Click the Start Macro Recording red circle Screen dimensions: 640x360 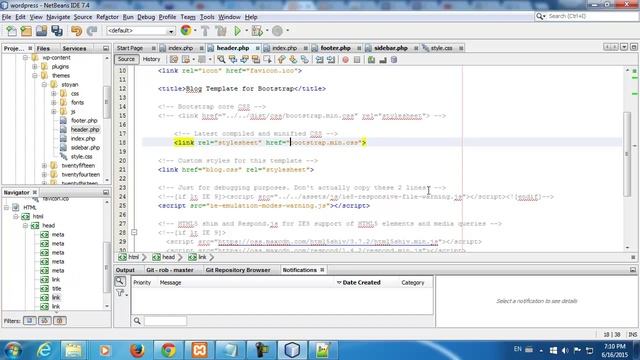(x=345, y=60)
